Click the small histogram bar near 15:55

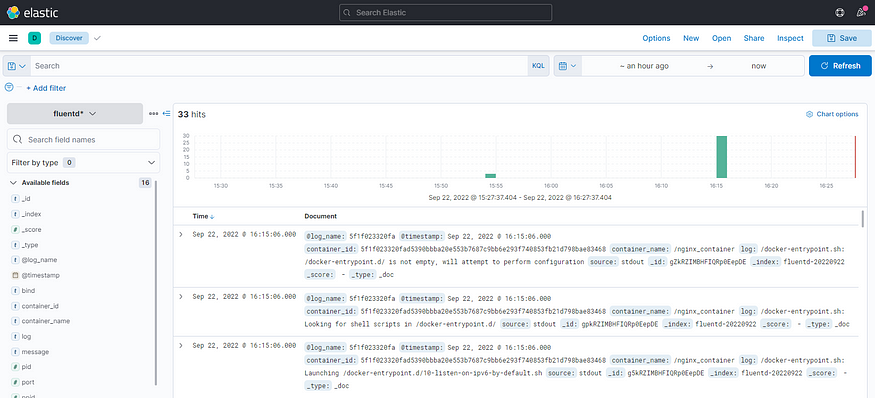pos(491,176)
